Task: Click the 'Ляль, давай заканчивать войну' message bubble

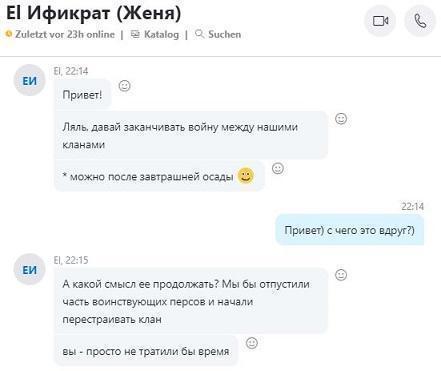Action: (191, 135)
